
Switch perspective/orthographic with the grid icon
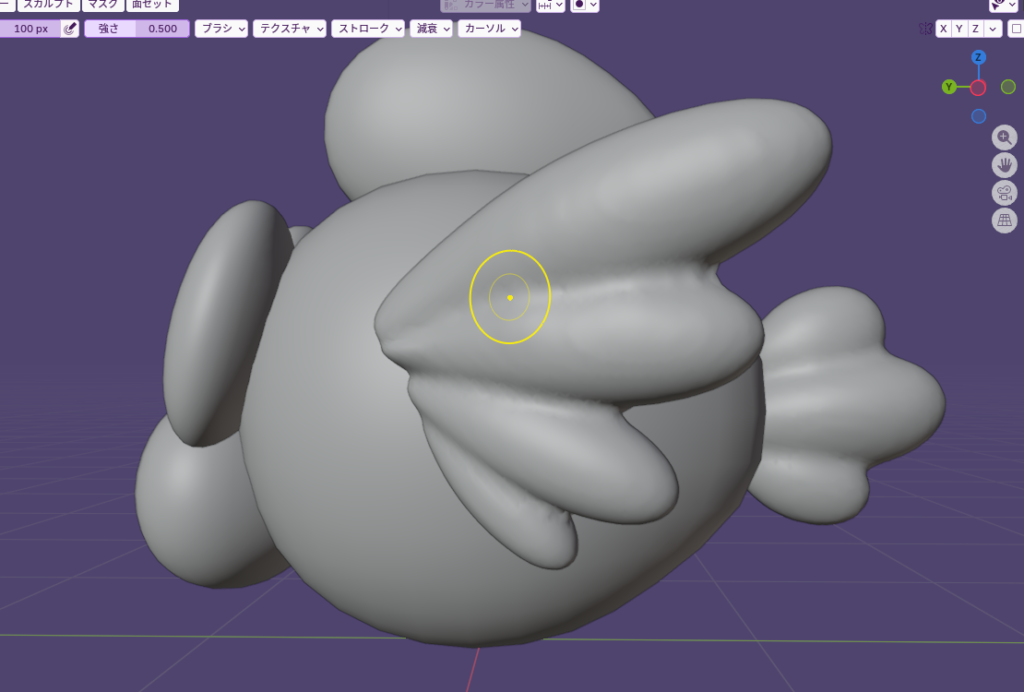click(1004, 221)
